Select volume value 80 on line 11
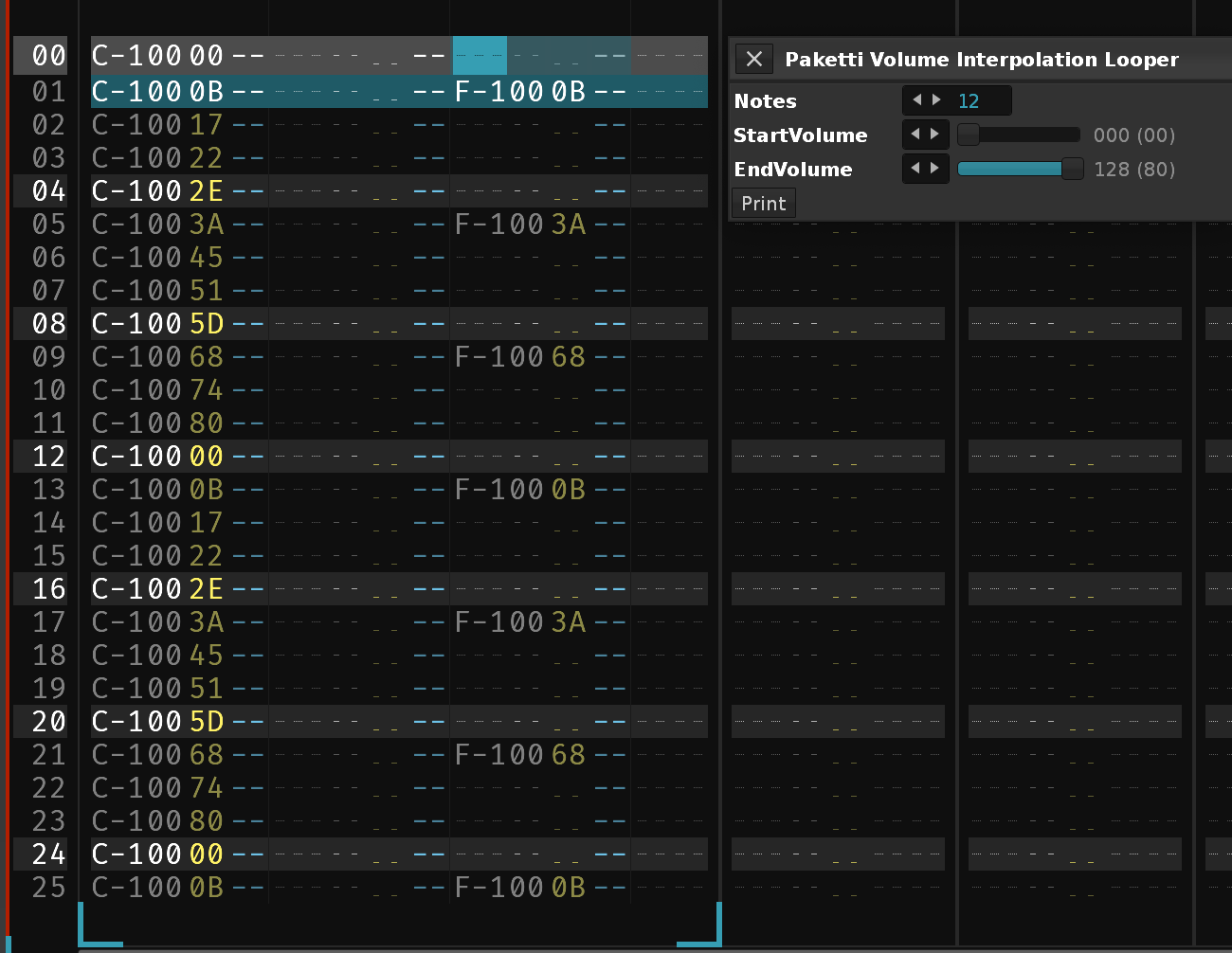The height and width of the screenshot is (953, 1232). [x=207, y=423]
